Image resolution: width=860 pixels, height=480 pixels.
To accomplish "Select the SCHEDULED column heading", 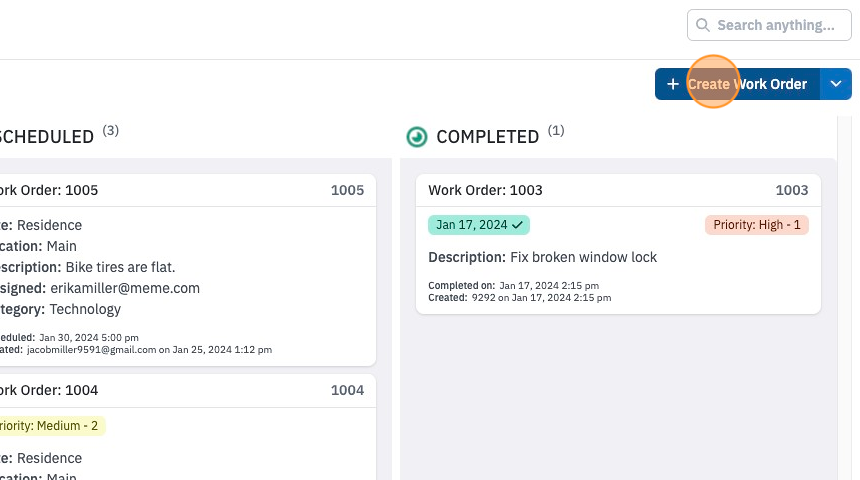I will [47, 137].
